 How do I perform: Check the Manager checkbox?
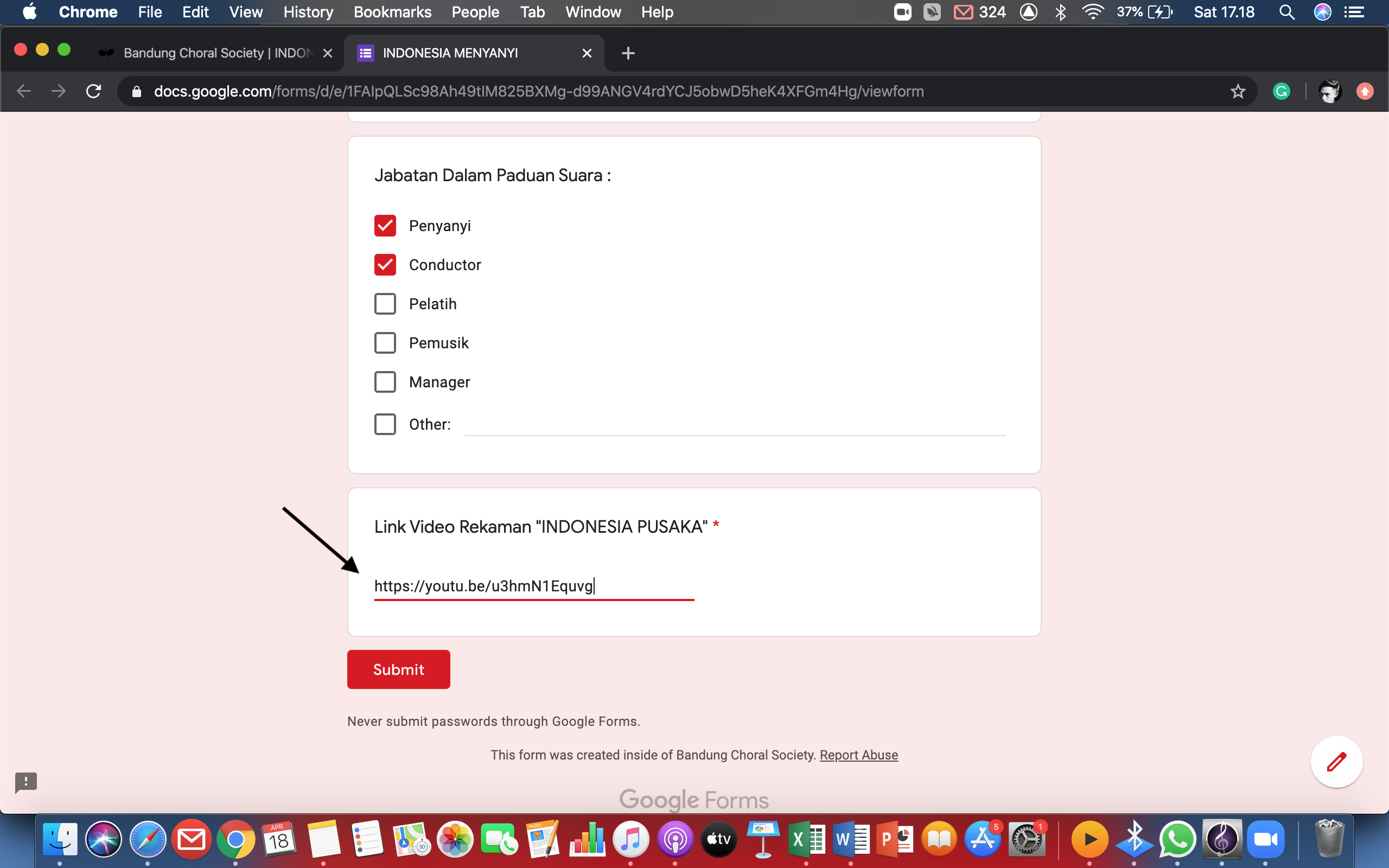pos(385,382)
